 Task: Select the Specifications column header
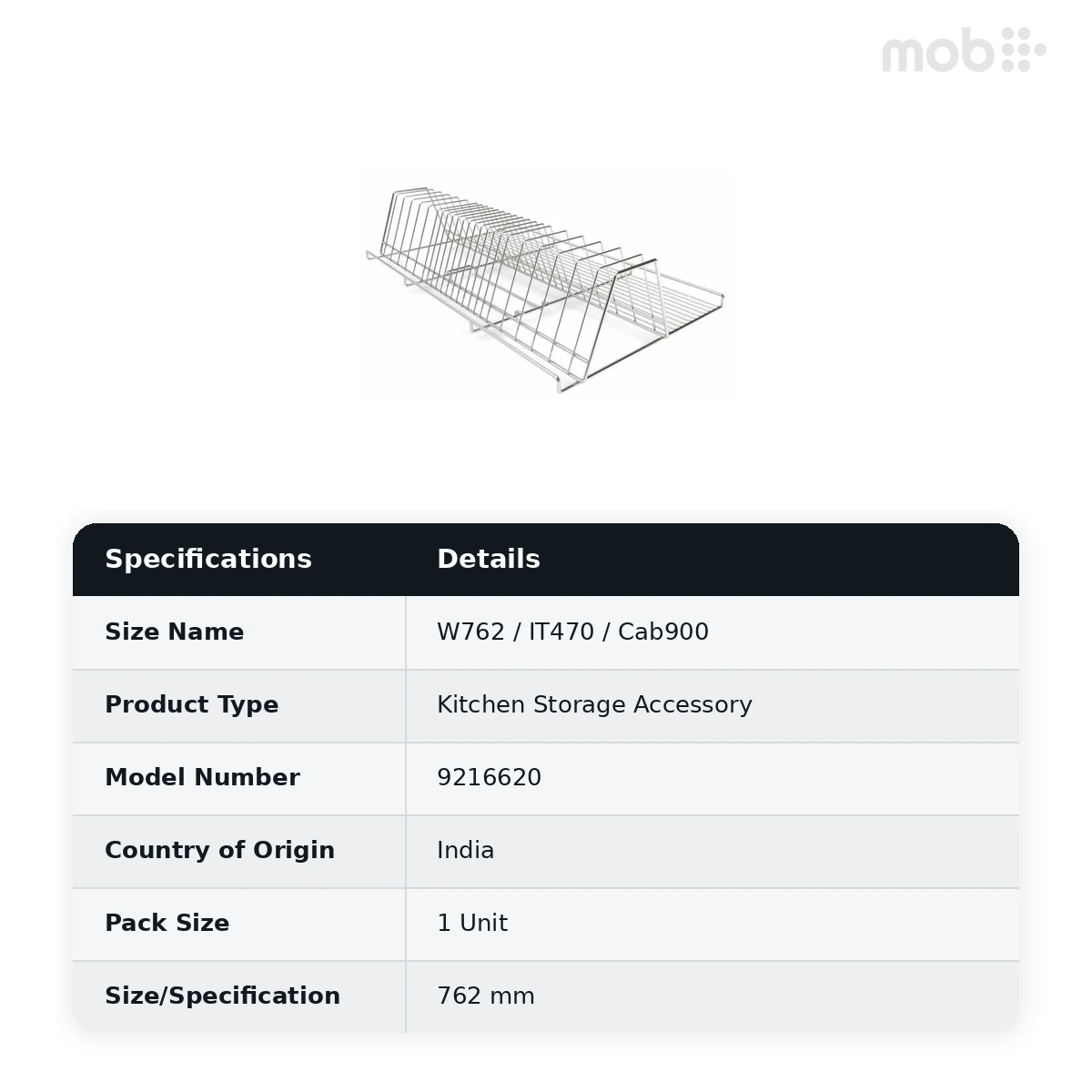[208, 559]
